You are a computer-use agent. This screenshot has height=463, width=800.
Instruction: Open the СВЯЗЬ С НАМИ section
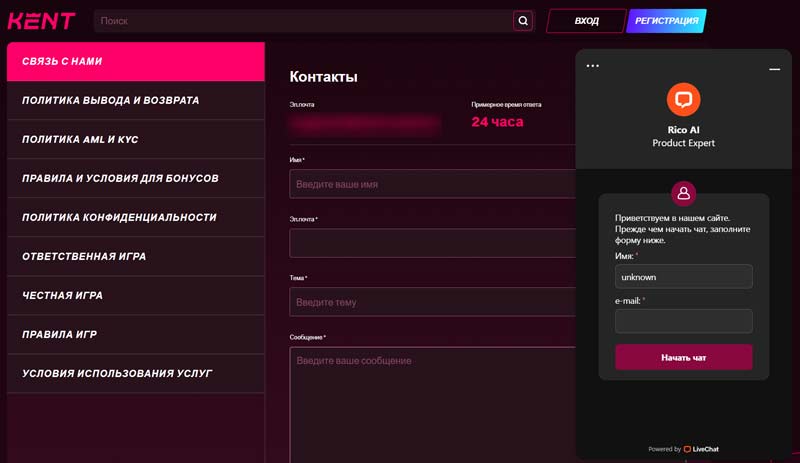[135, 62]
